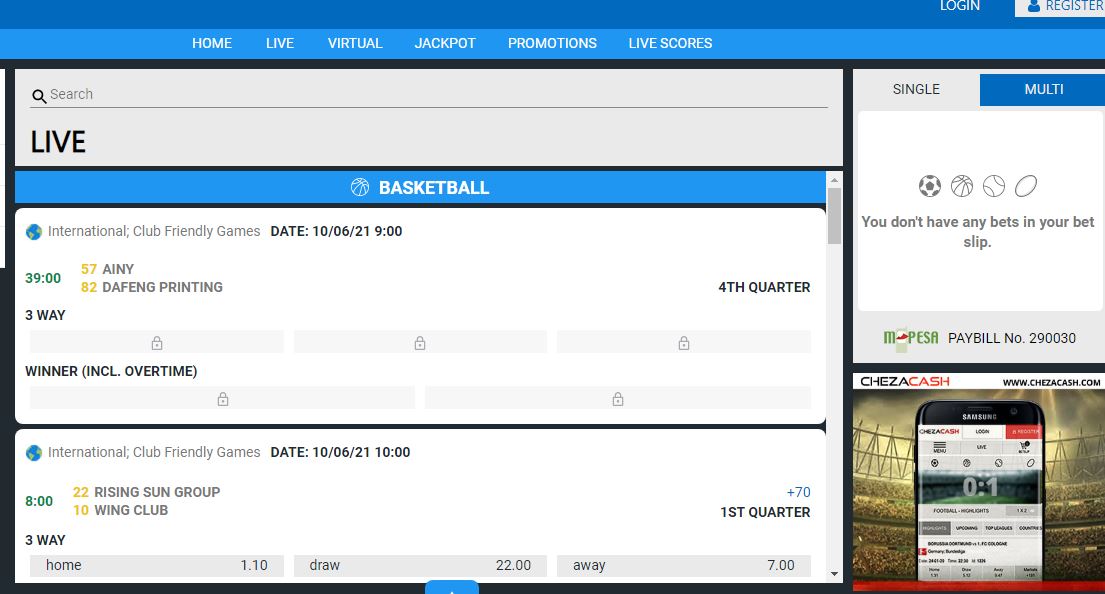Click the middle locked 3 WAY odds for Ainy
The width and height of the screenshot is (1105, 594).
point(420,342)
